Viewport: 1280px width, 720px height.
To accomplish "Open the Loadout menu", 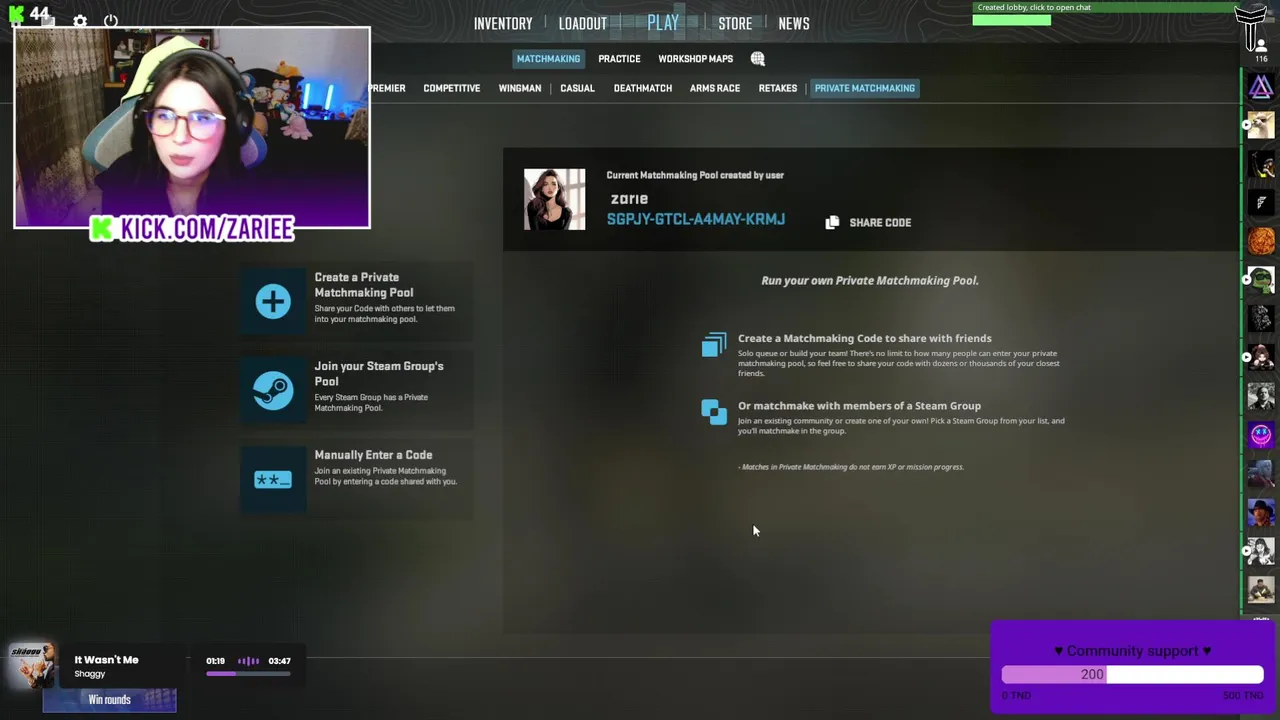I will pos(583,23).
